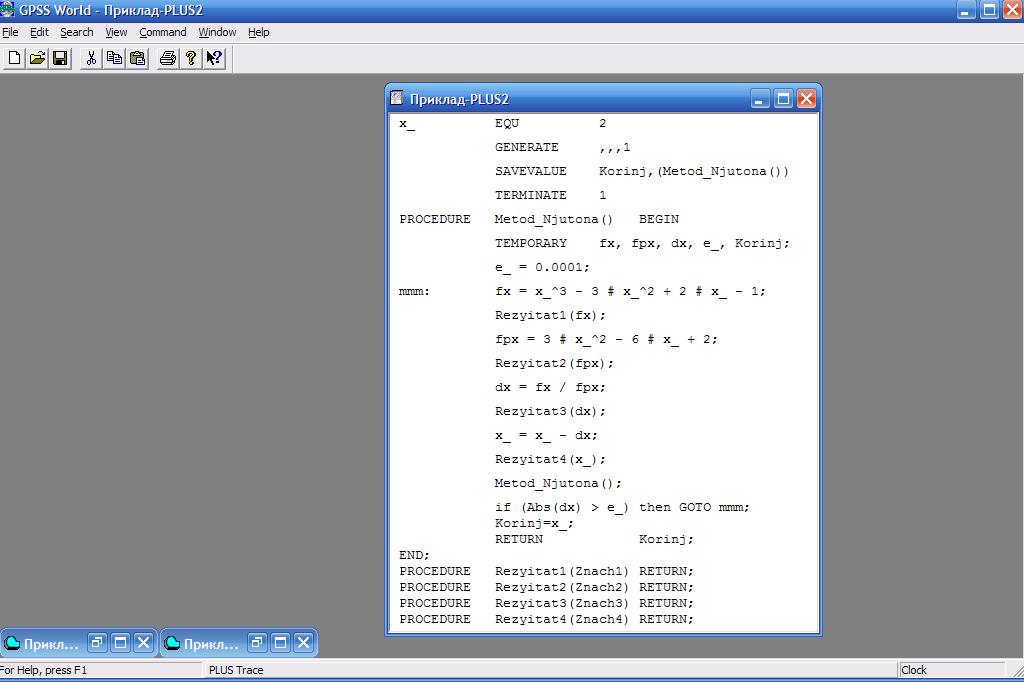Click the 'TERMINATE' block text
Viewport: 1024px width, 682px height.
coord(530,195)
